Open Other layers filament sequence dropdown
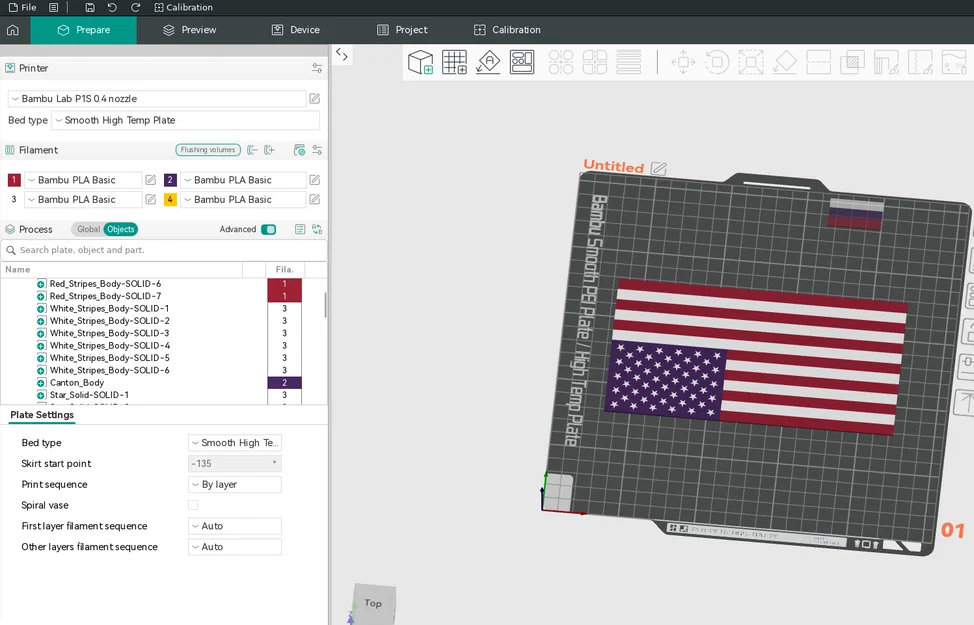This screenshot has width=974, height=625. 235,547
